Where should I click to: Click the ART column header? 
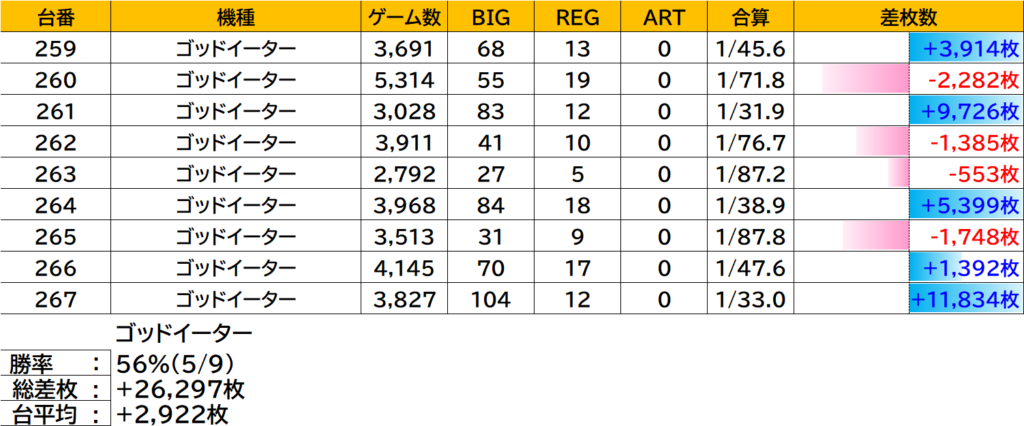point(663,17)
